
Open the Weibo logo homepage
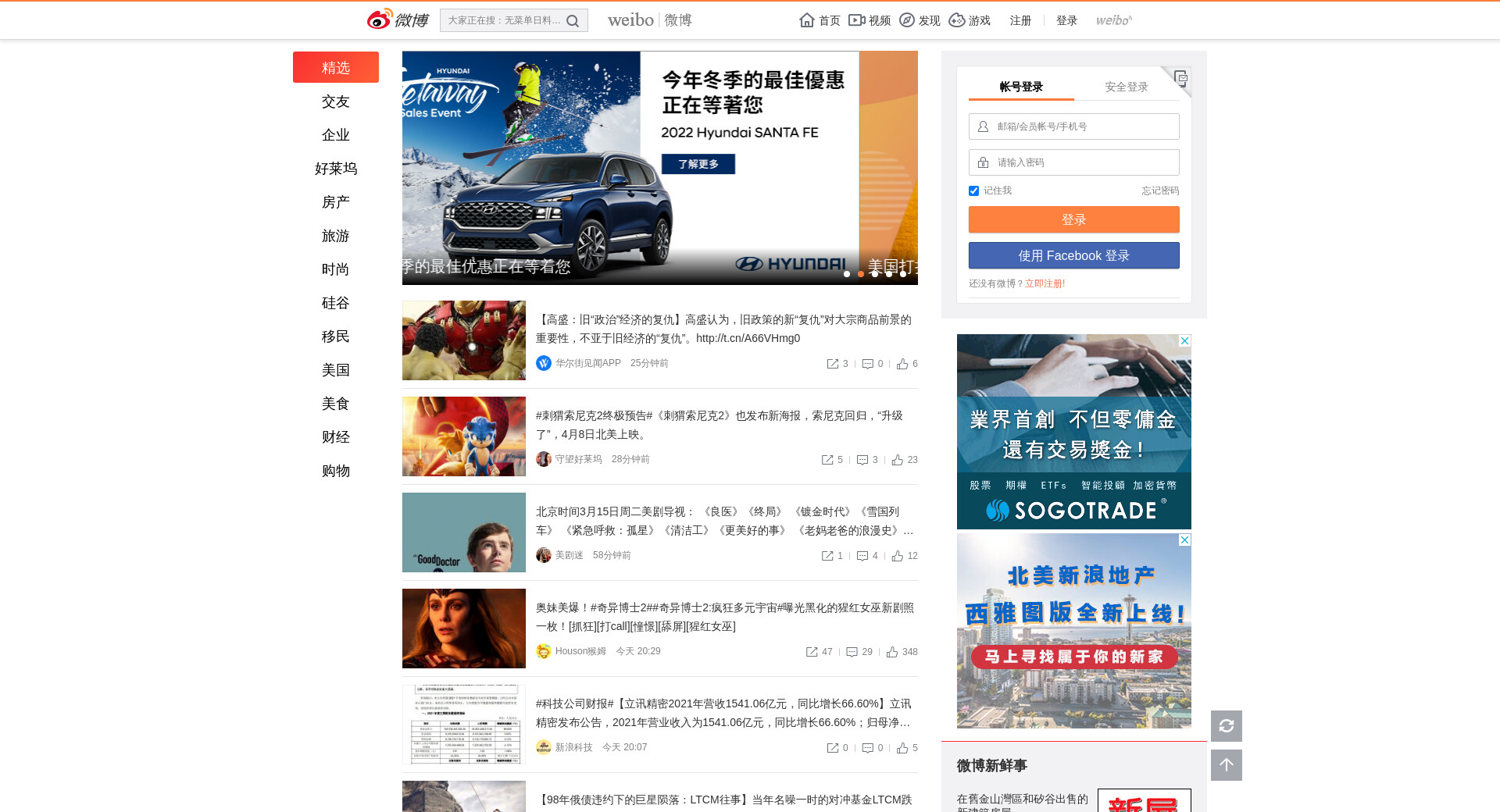(398, 20)
